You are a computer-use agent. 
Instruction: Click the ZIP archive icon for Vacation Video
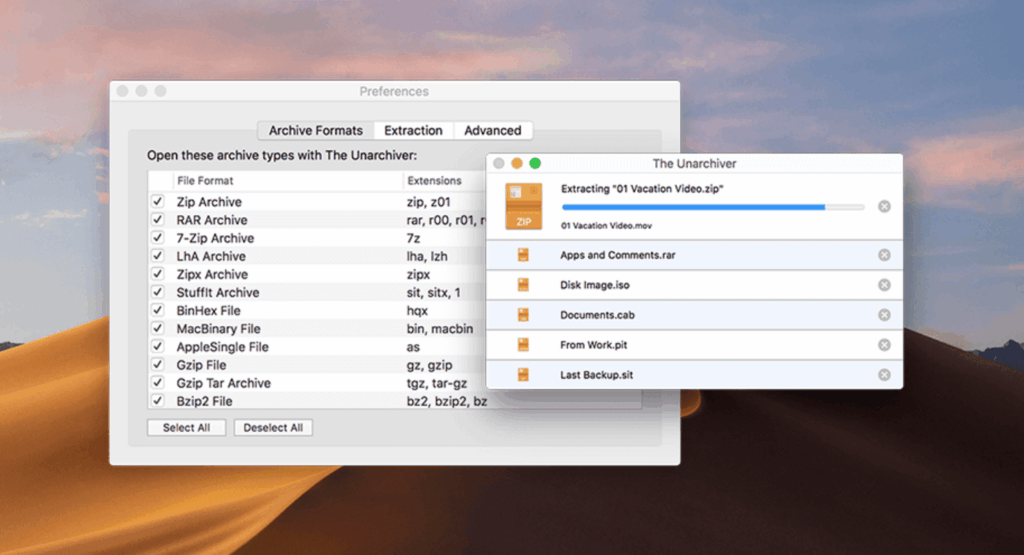(x=524, y=206)
